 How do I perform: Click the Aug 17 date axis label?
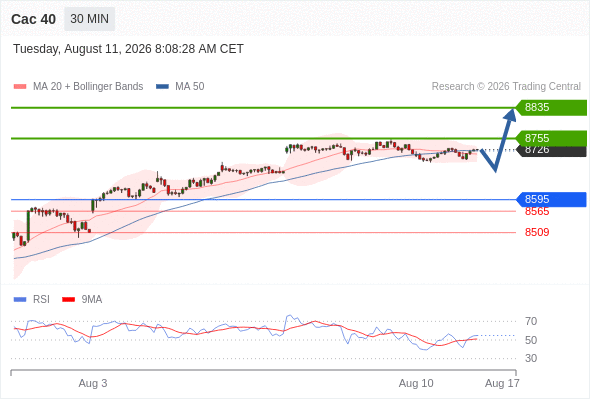click(502, 383)
